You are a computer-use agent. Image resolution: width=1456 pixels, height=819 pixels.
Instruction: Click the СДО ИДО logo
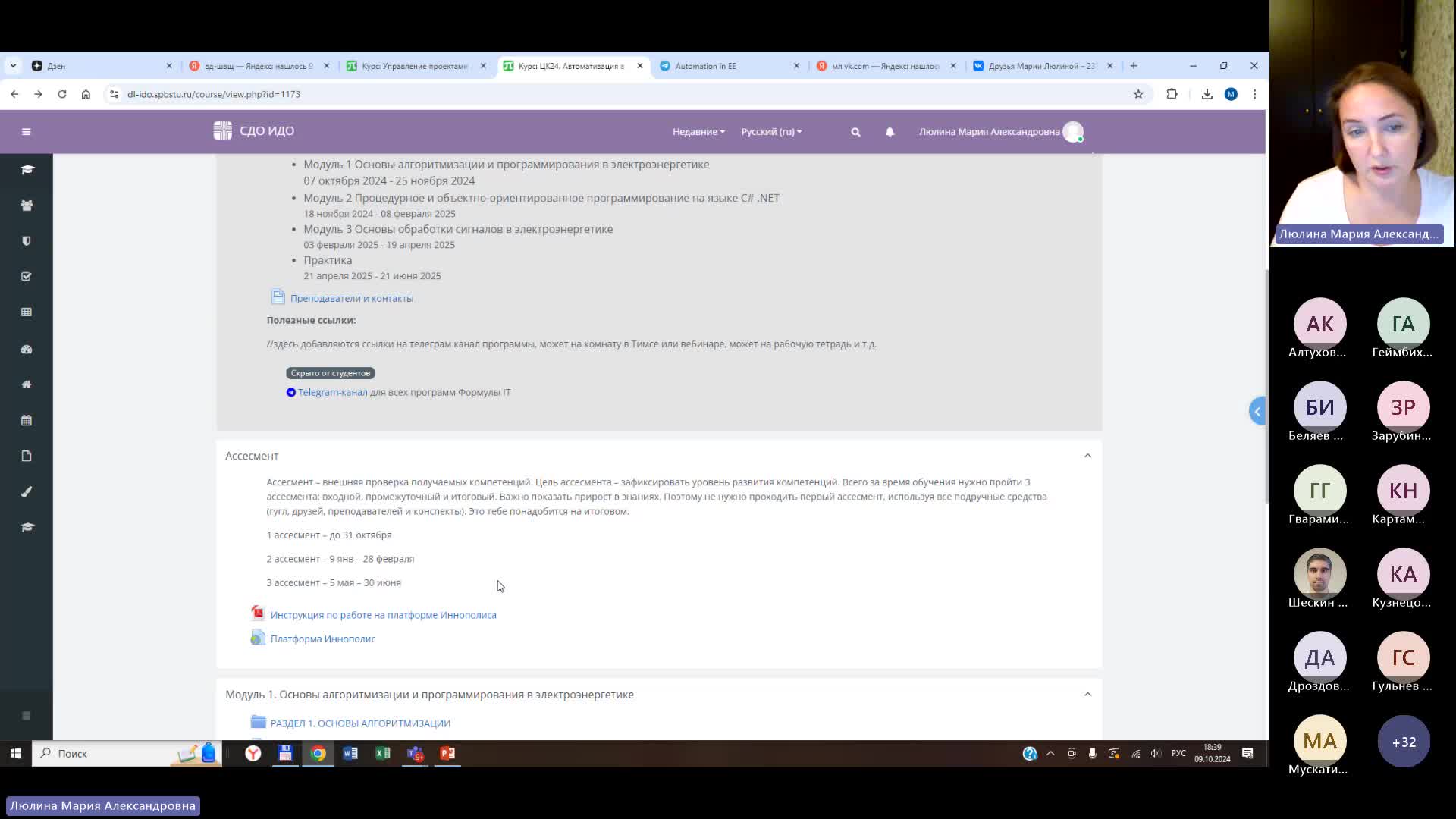pyautogui.click(x=254, y=131)
